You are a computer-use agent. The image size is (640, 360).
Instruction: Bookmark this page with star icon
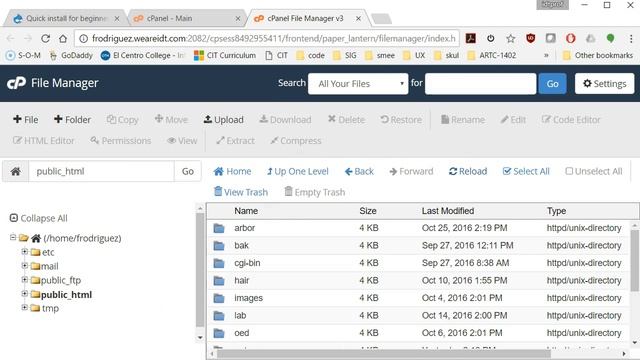[510, 38]
